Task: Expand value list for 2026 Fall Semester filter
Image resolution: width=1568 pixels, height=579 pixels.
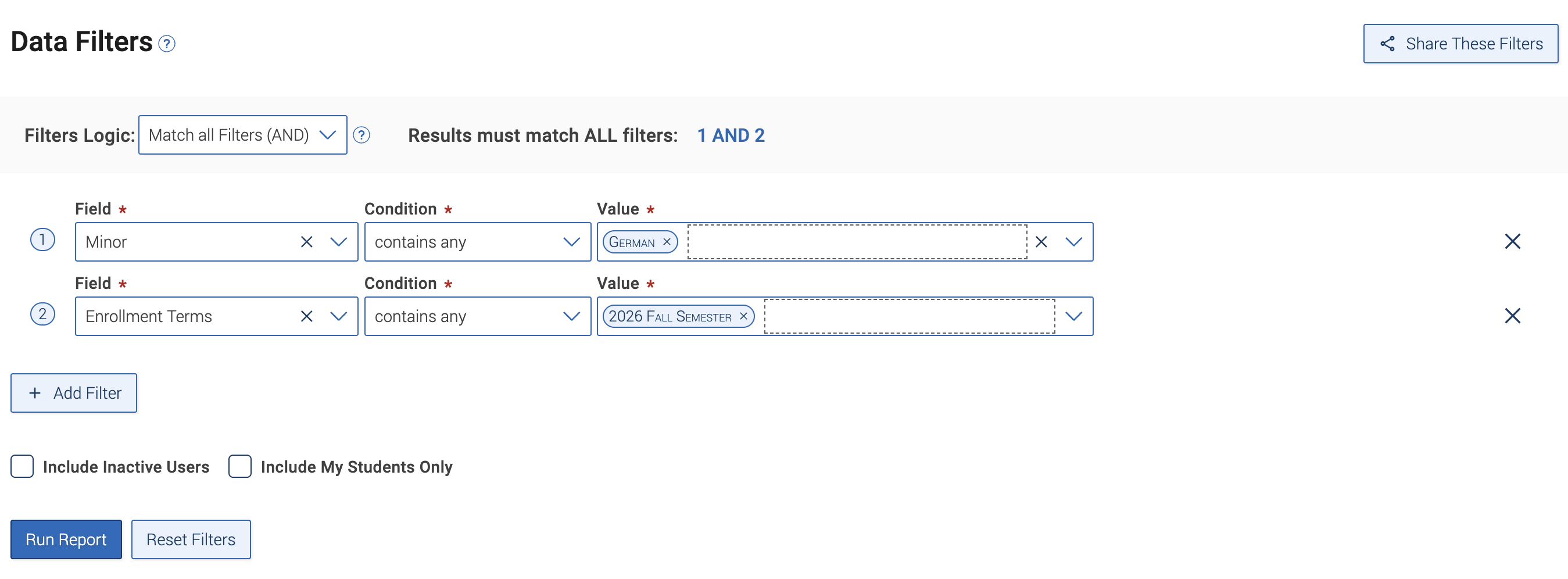Action: point(1074,316)
